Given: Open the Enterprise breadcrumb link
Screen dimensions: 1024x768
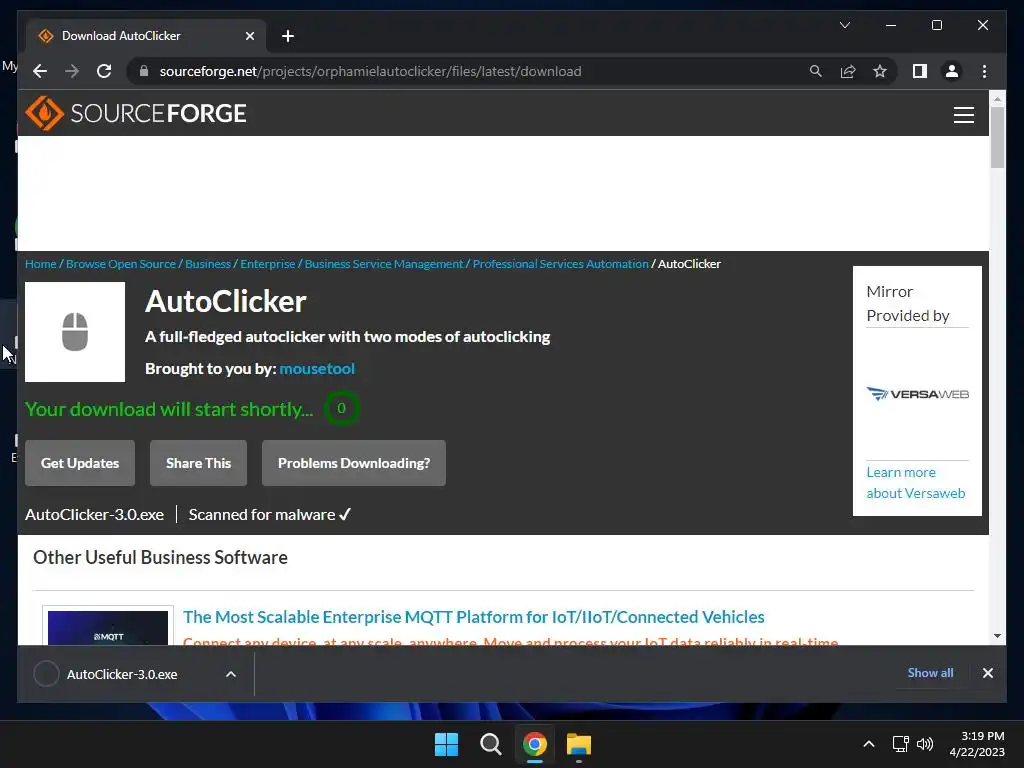Looking at the screenshot, I should [x=268, y=264].
